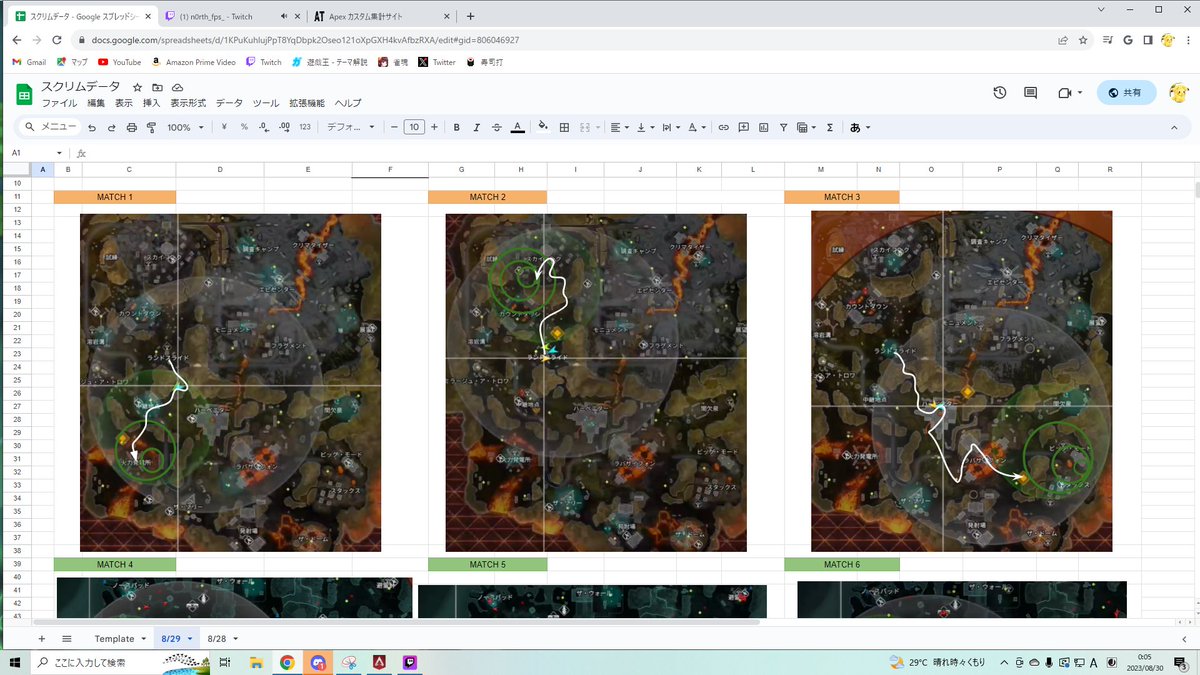
Task: Move document with folder icon
Action: click(157, 87)
